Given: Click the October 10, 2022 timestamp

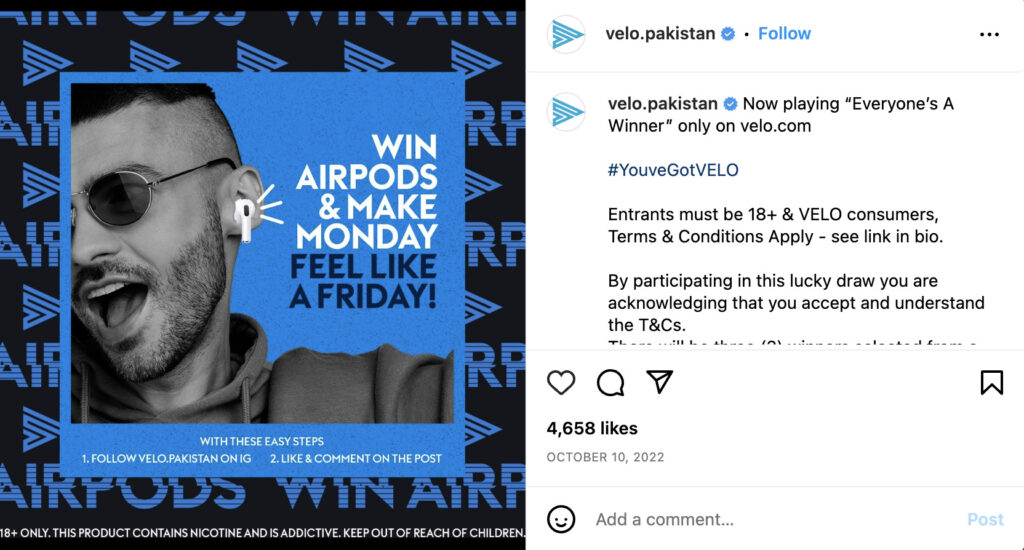Looking at the screenshot, I should (x=605, y=457).
